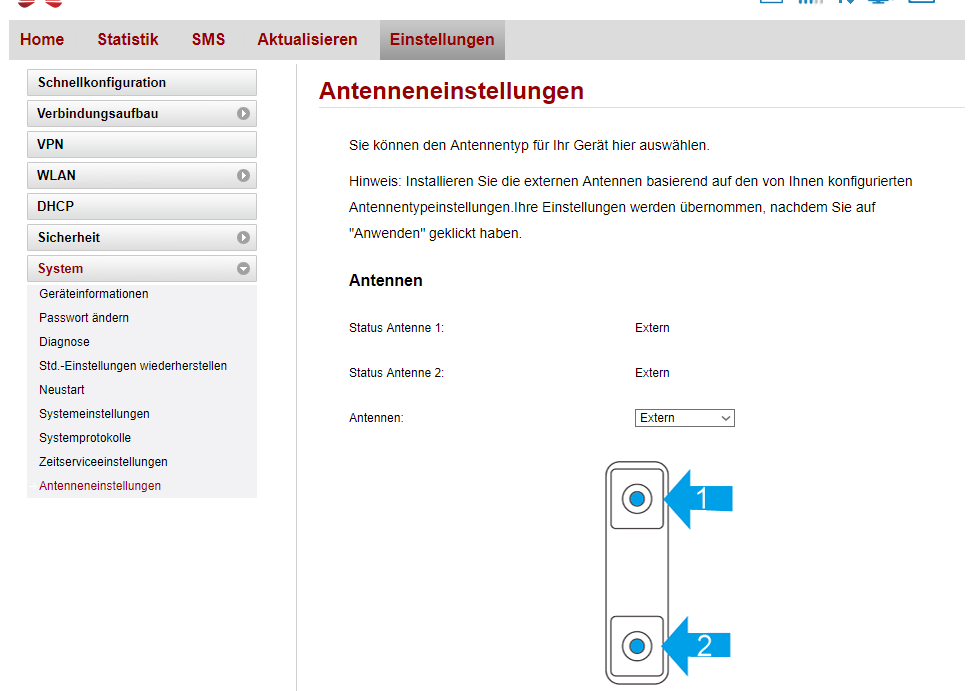
Task: Open the Antennen type dropdown
Action: tap(684, 418)
